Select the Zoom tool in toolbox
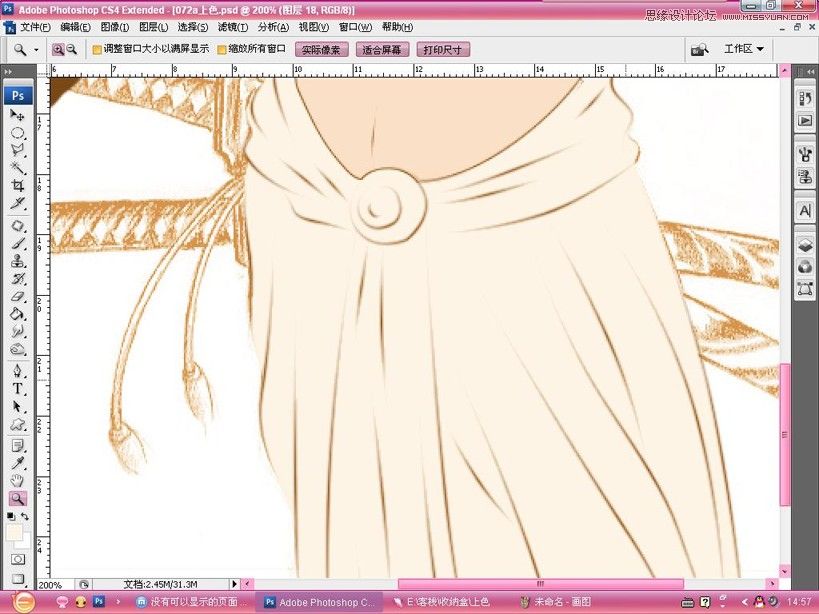Screen dimensions: 819x614 tap(17, 499)
